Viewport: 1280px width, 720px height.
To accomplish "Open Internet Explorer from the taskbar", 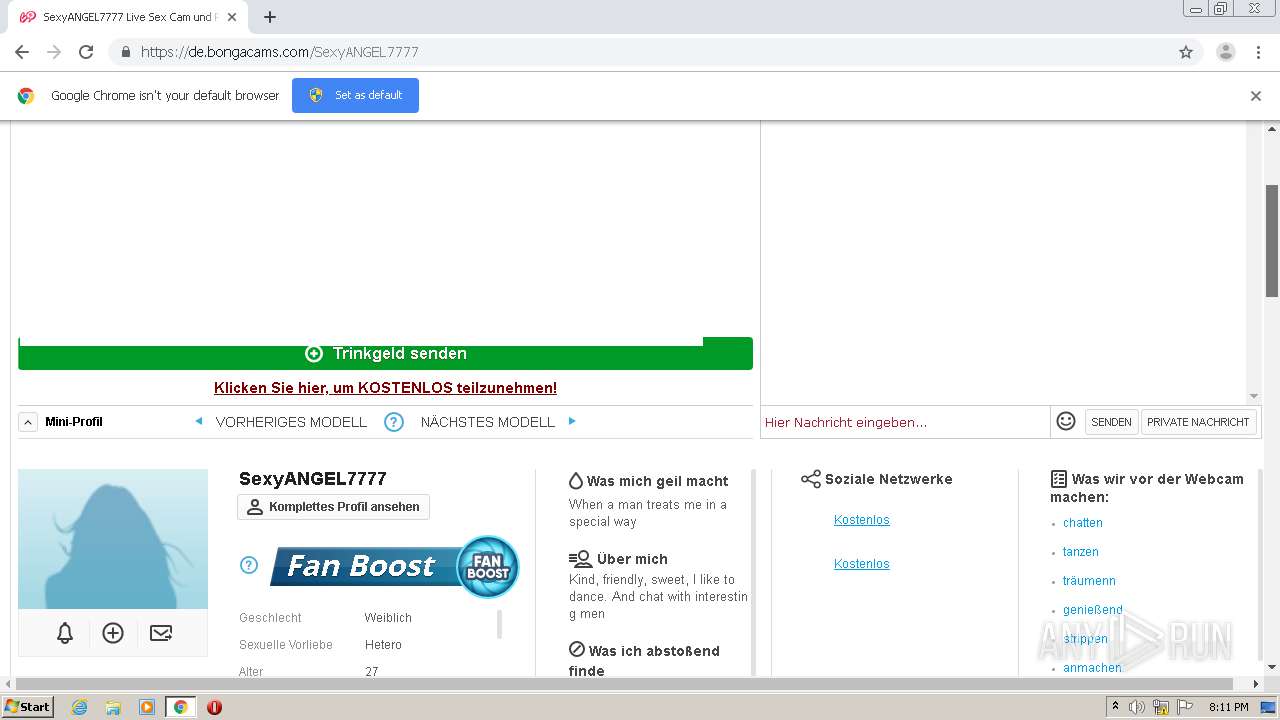I will click(79, 707).
